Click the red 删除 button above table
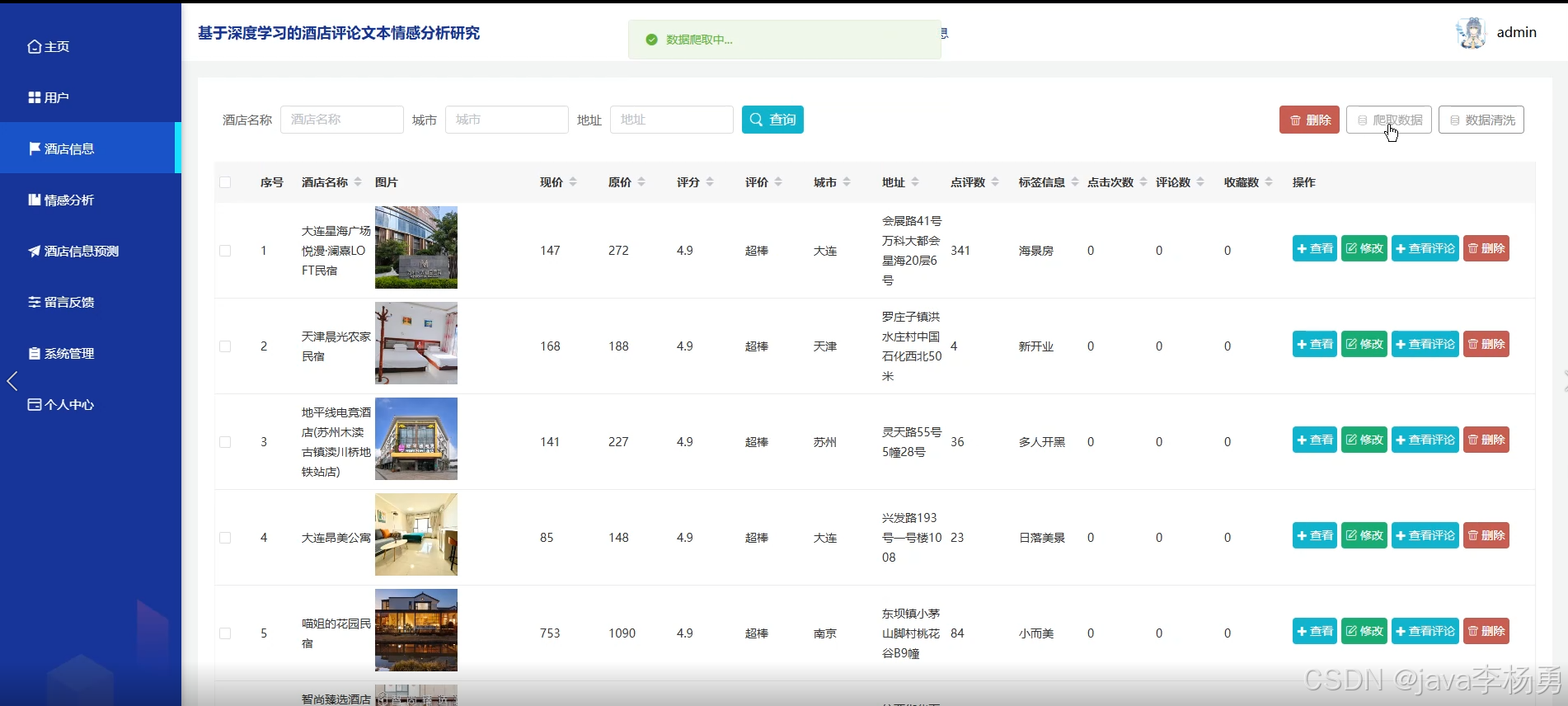Screen dimensions: 1568x706 (x=1309, y=120)
